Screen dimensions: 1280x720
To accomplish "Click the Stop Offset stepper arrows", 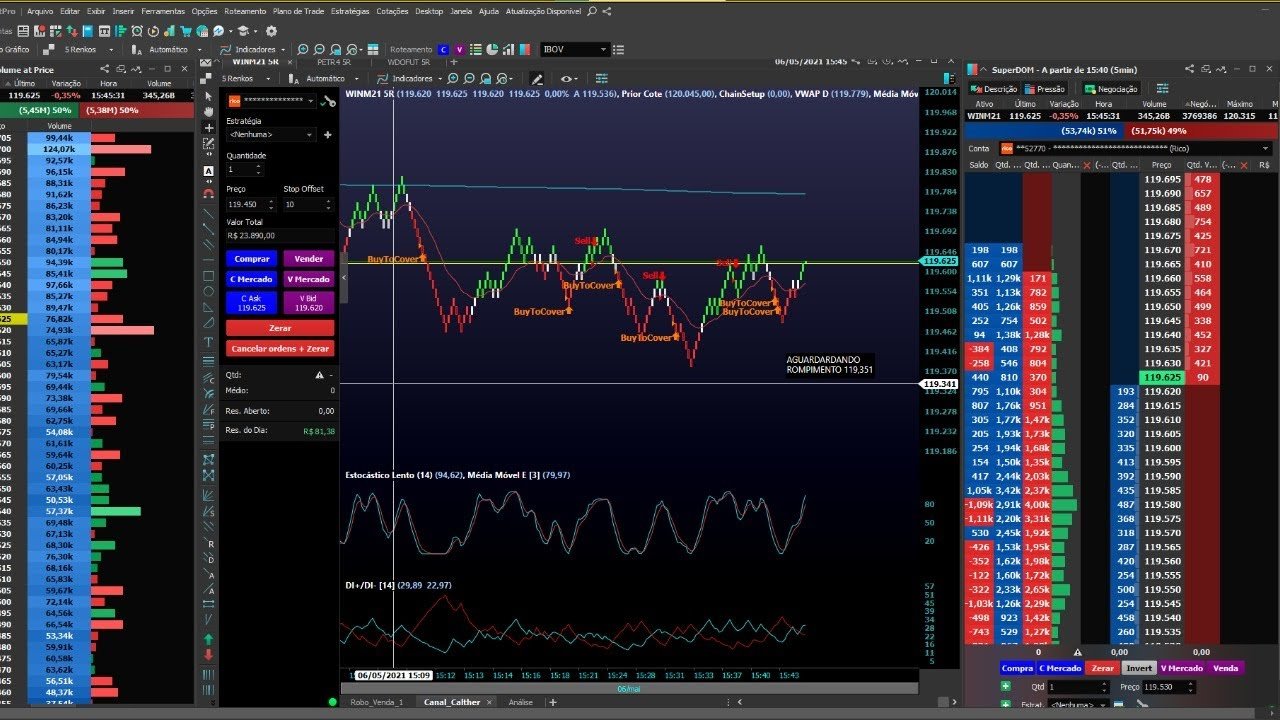I will pos(327,204).
